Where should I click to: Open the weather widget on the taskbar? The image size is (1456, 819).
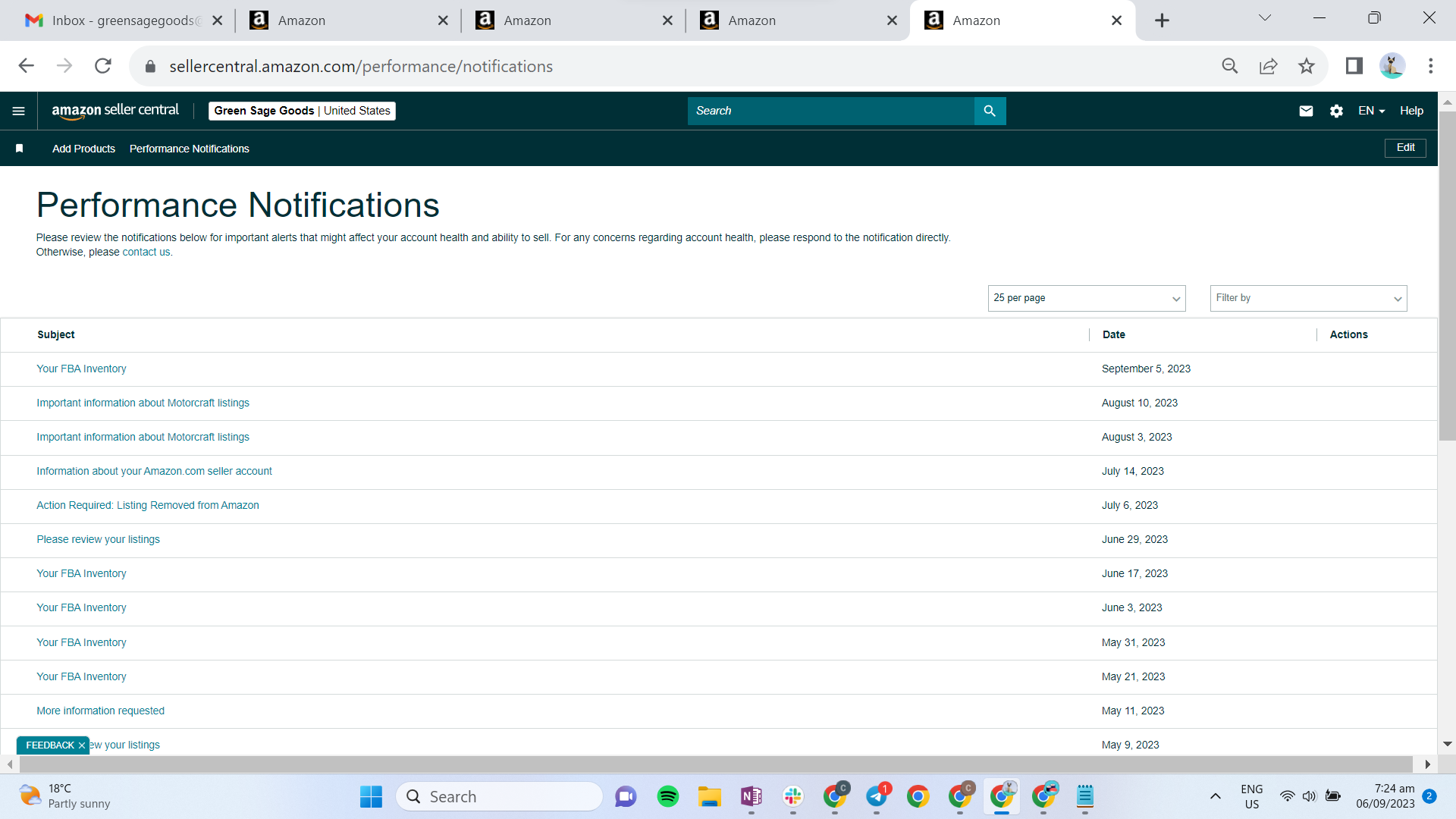pyautogui.click(x=64, y=796)
